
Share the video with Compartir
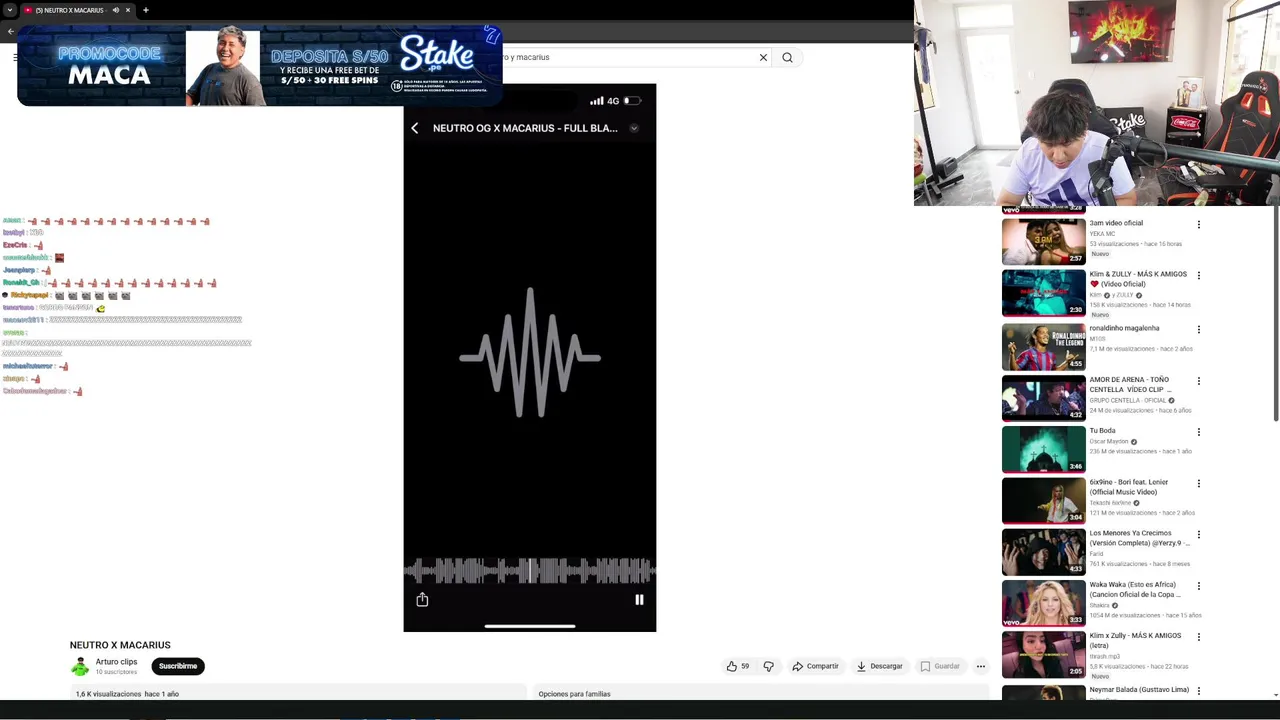[815, 666]
